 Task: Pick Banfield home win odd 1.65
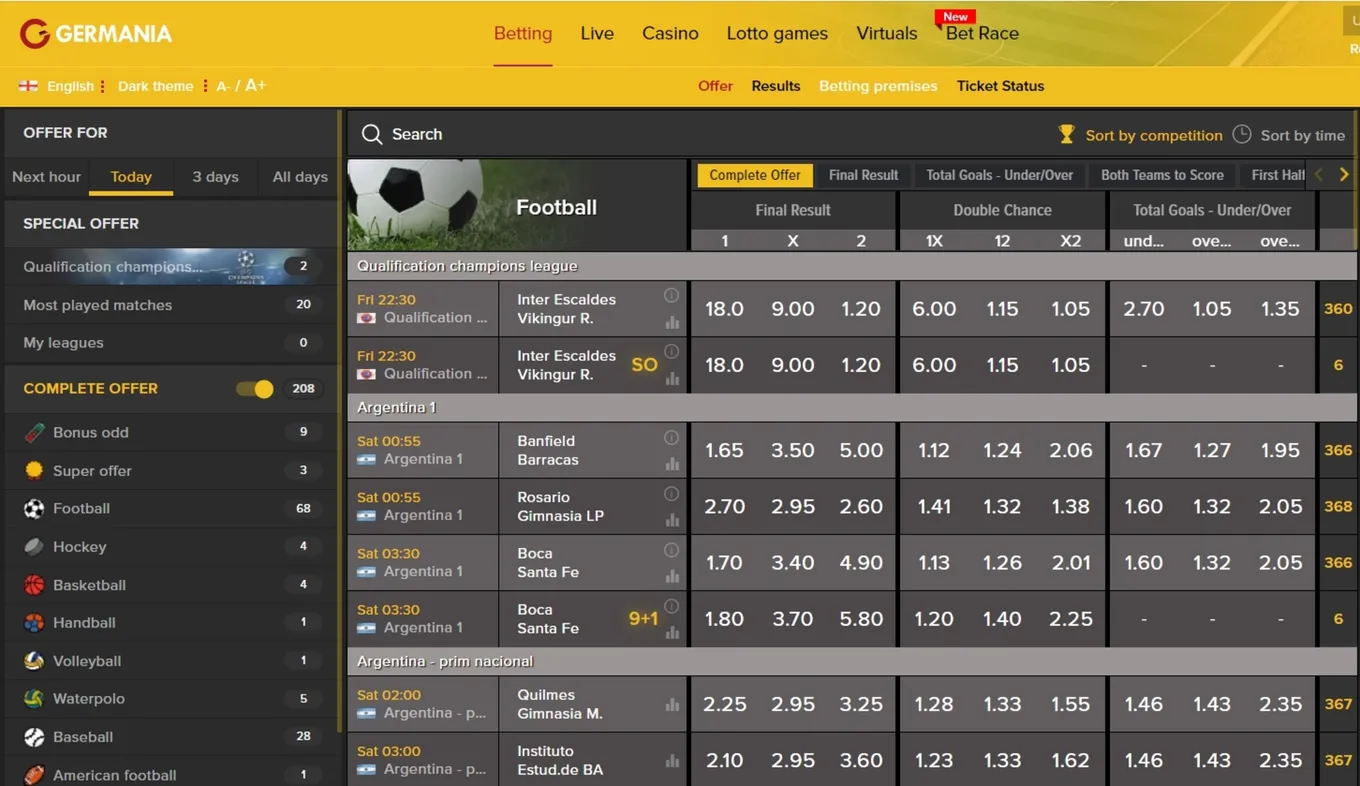(724, 450)
